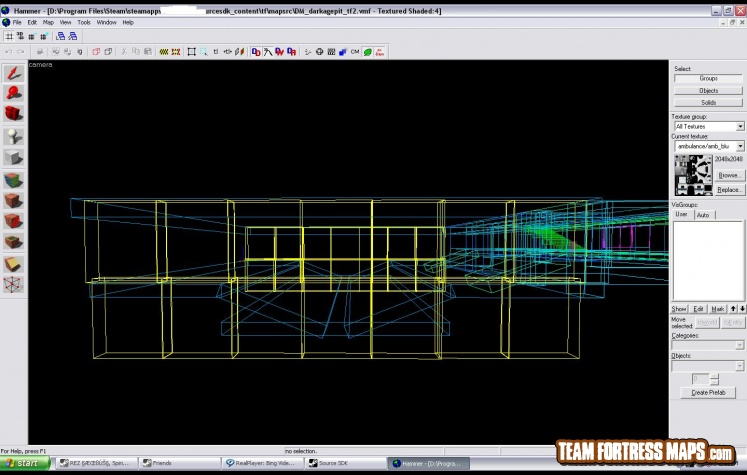Click the Carve toolbar icon
Image resolution: width=747 pixels, height=475 pixels.
(40, 52)
